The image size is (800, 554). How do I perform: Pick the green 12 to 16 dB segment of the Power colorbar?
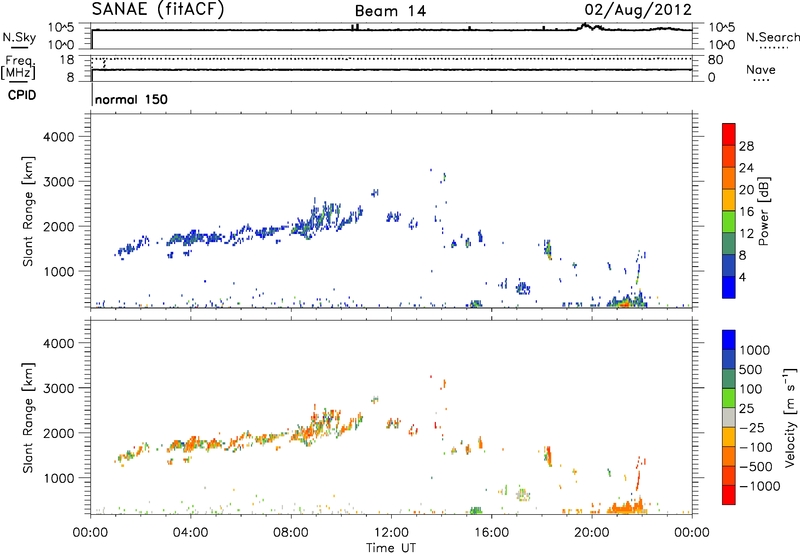pyautogui.click(x=729, y=221)
